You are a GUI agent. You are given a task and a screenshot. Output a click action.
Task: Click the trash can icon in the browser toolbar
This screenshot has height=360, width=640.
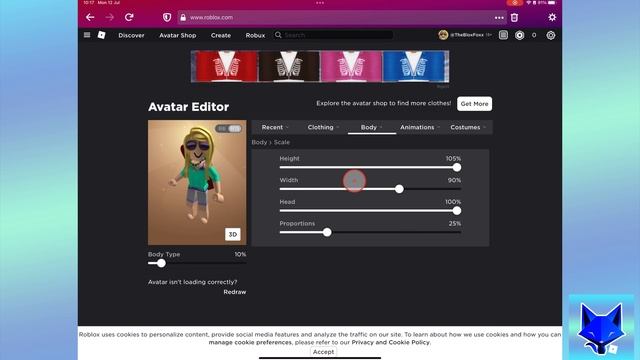(x=514, y=18)
